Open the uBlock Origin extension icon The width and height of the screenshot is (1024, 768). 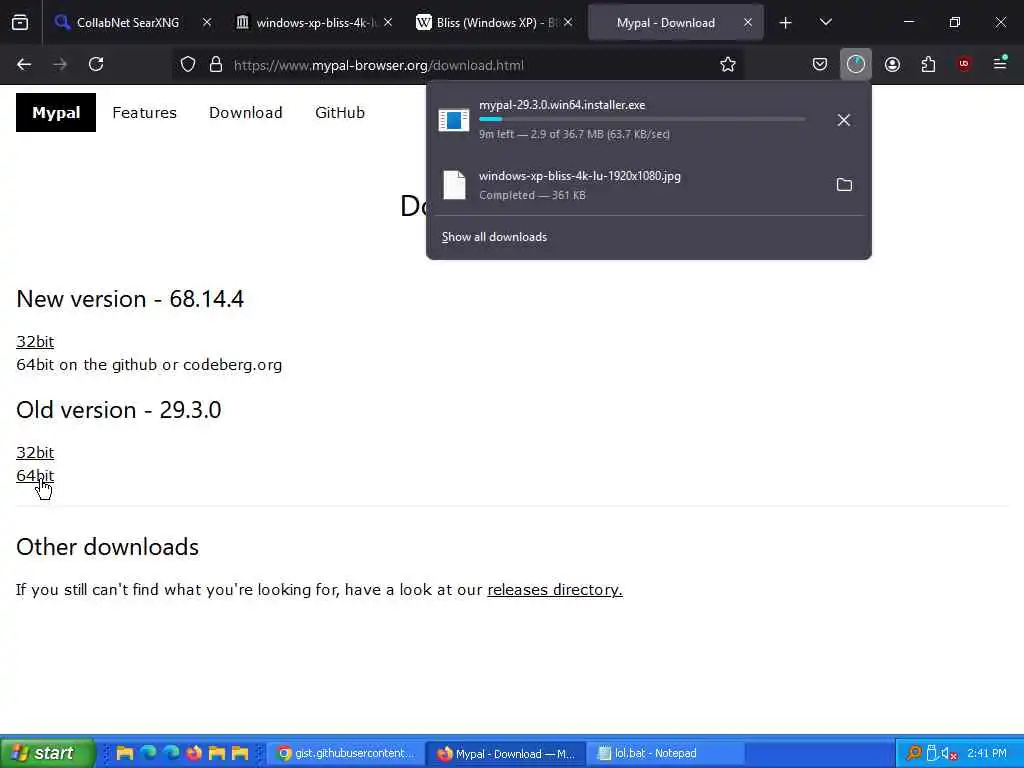pos(964,64)
